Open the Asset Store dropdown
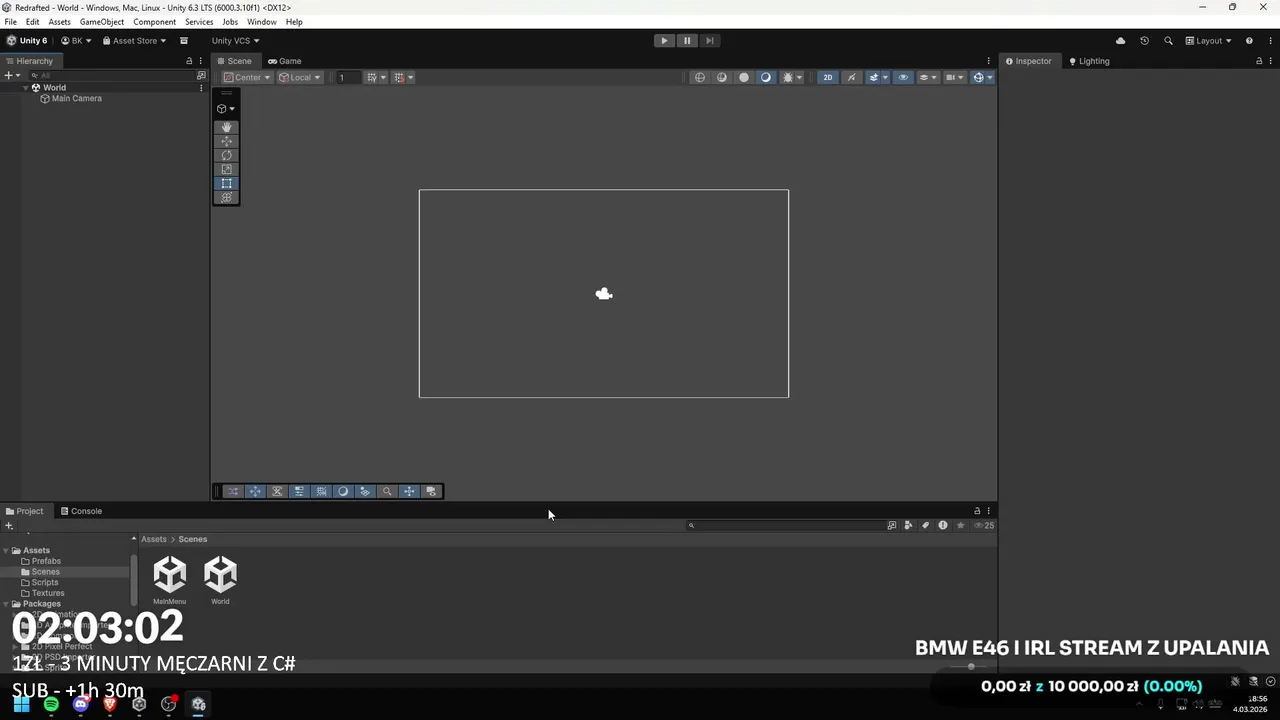 [135, 41]
